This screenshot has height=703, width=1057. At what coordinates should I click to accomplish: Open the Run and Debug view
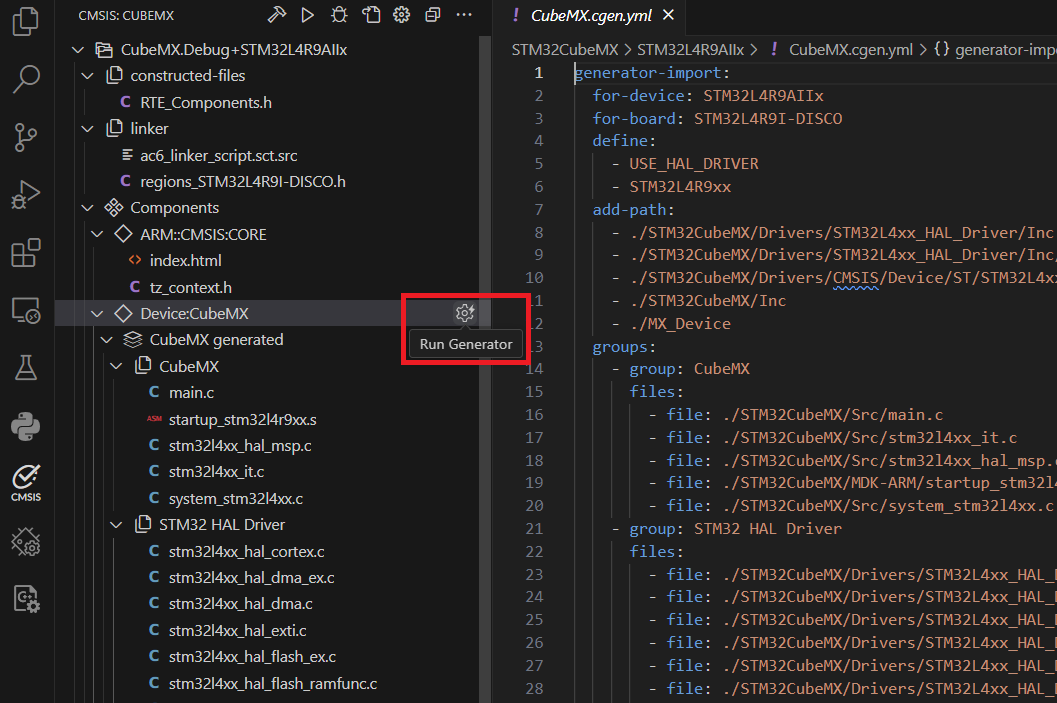26,195
